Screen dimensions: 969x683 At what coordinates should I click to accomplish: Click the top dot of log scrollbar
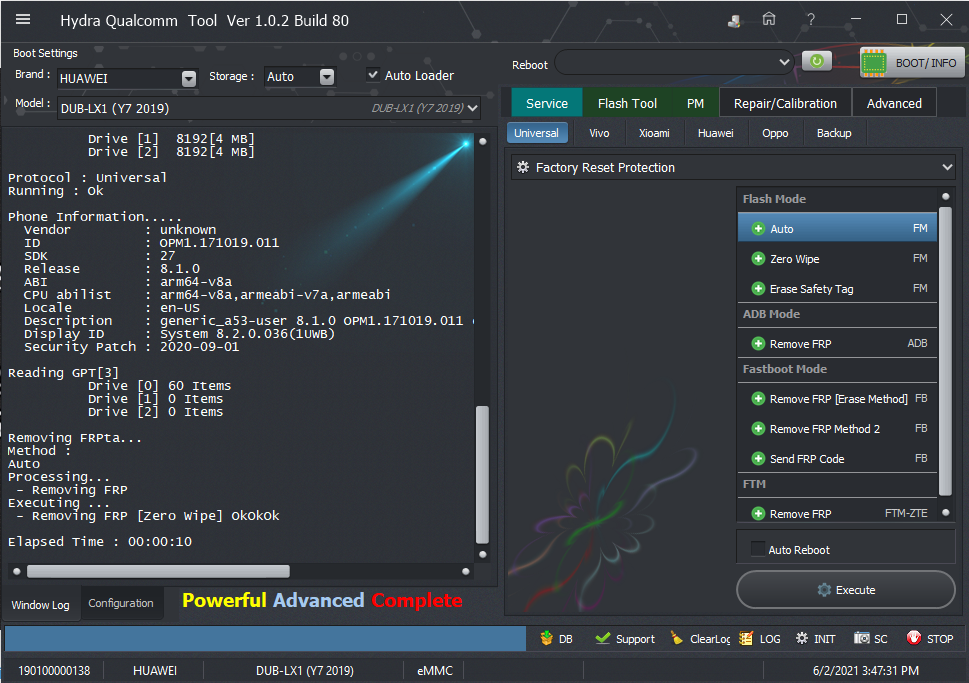pyautogui.click(x=483, y=142)
